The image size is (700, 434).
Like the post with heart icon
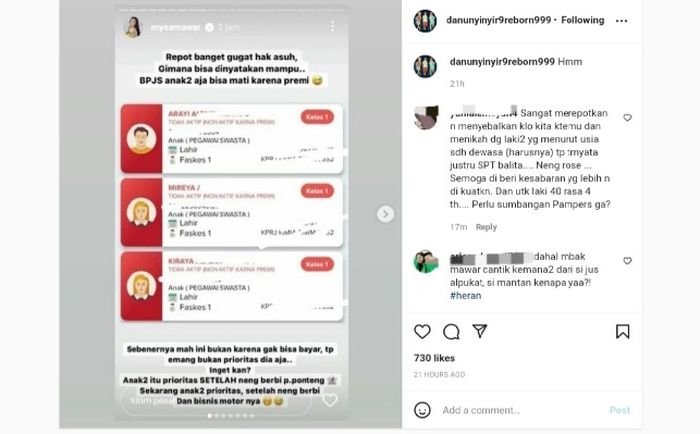(x=422, y=332)
